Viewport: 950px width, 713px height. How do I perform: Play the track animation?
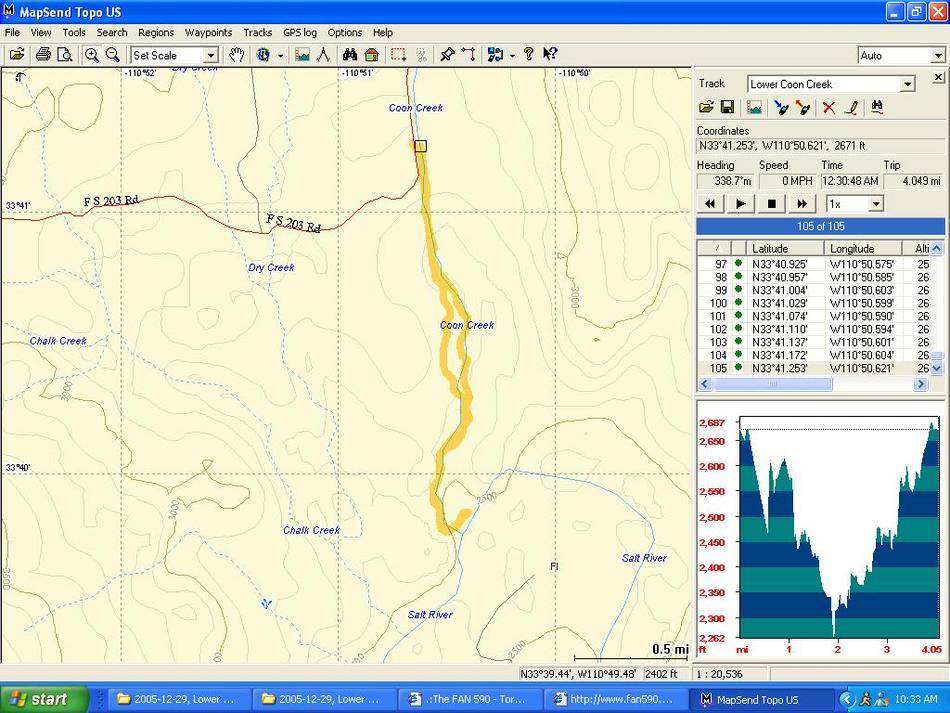click(x=740, y=204)
